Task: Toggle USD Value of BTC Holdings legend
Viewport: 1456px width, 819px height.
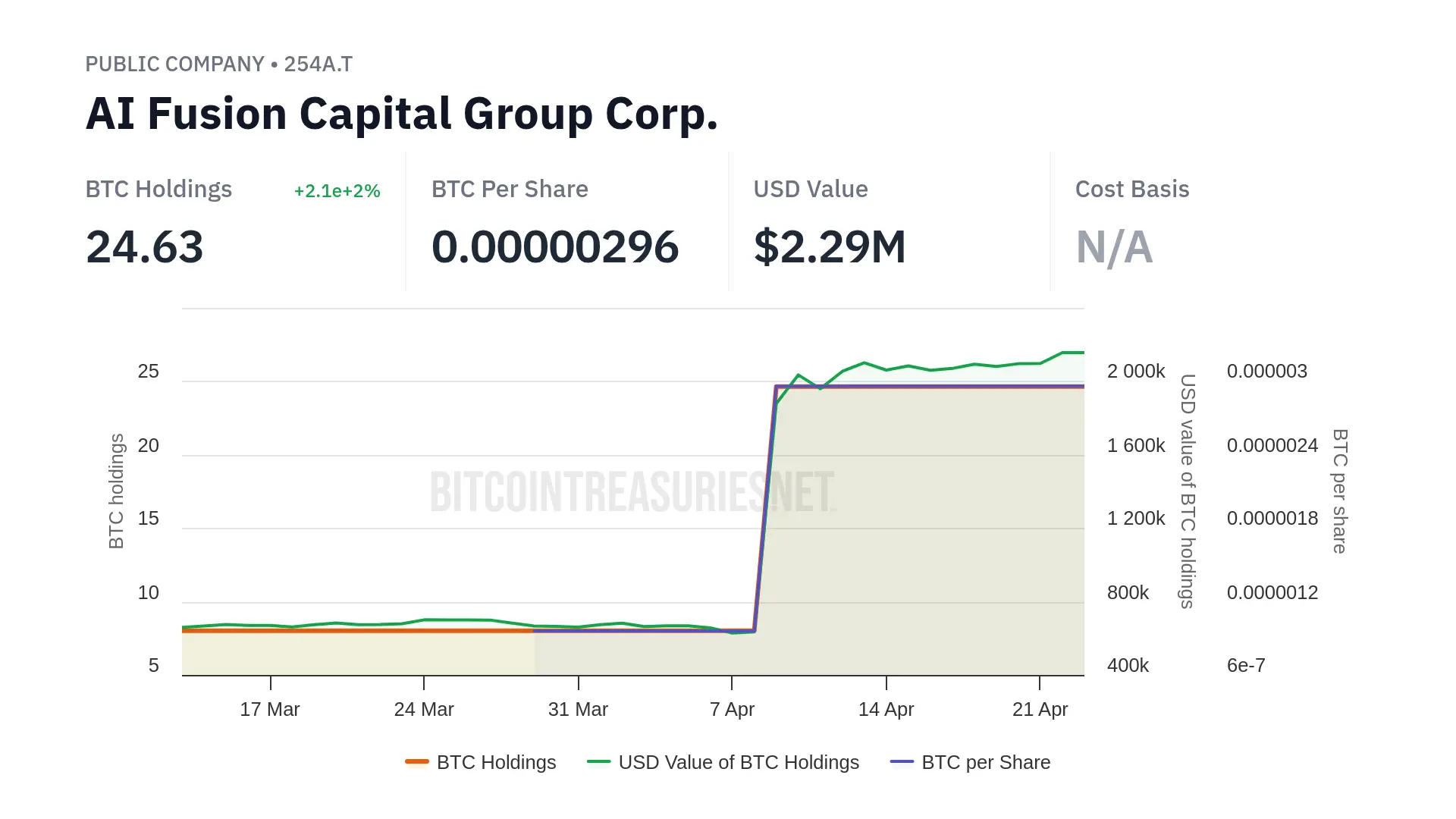Action: (x=738, y=762)
